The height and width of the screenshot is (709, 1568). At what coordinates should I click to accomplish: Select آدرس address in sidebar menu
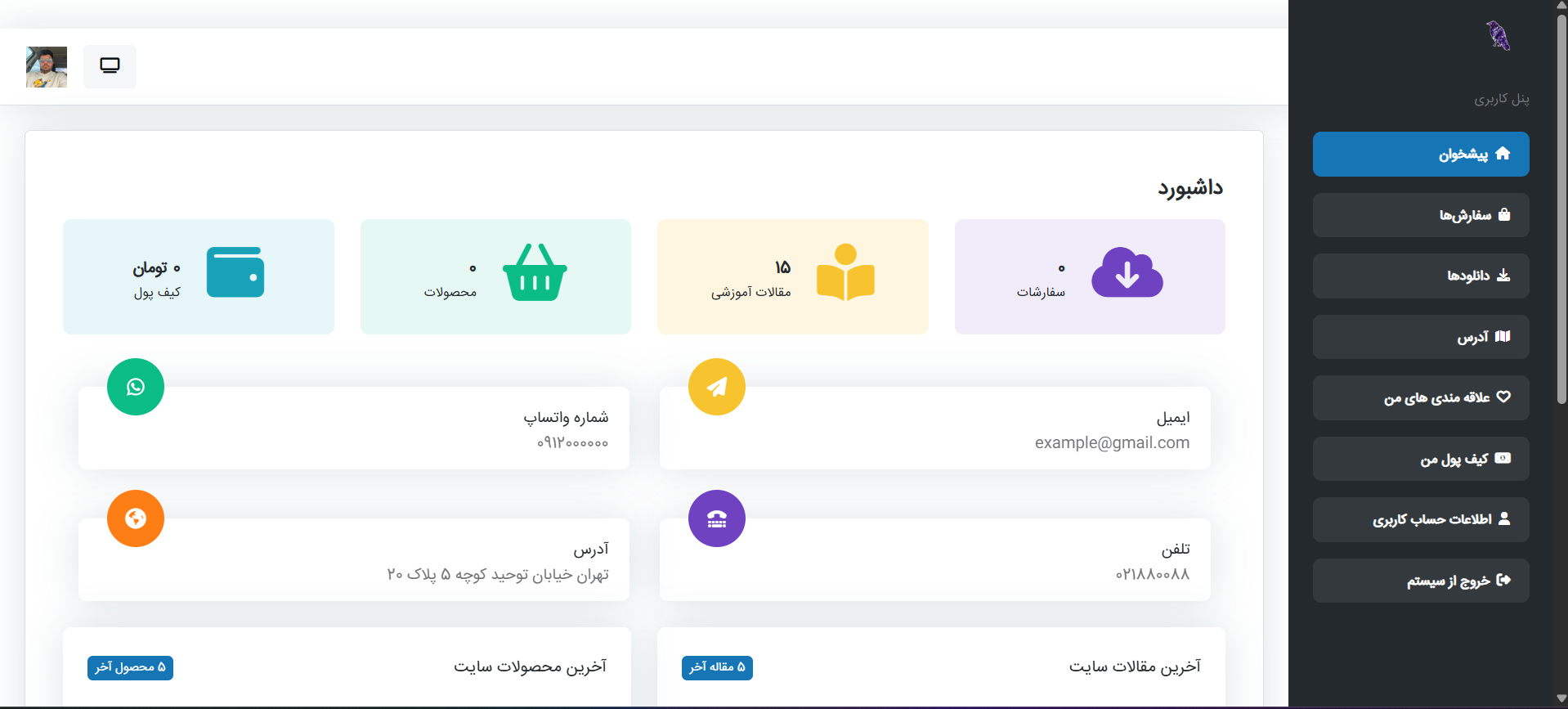[1420, 337]
